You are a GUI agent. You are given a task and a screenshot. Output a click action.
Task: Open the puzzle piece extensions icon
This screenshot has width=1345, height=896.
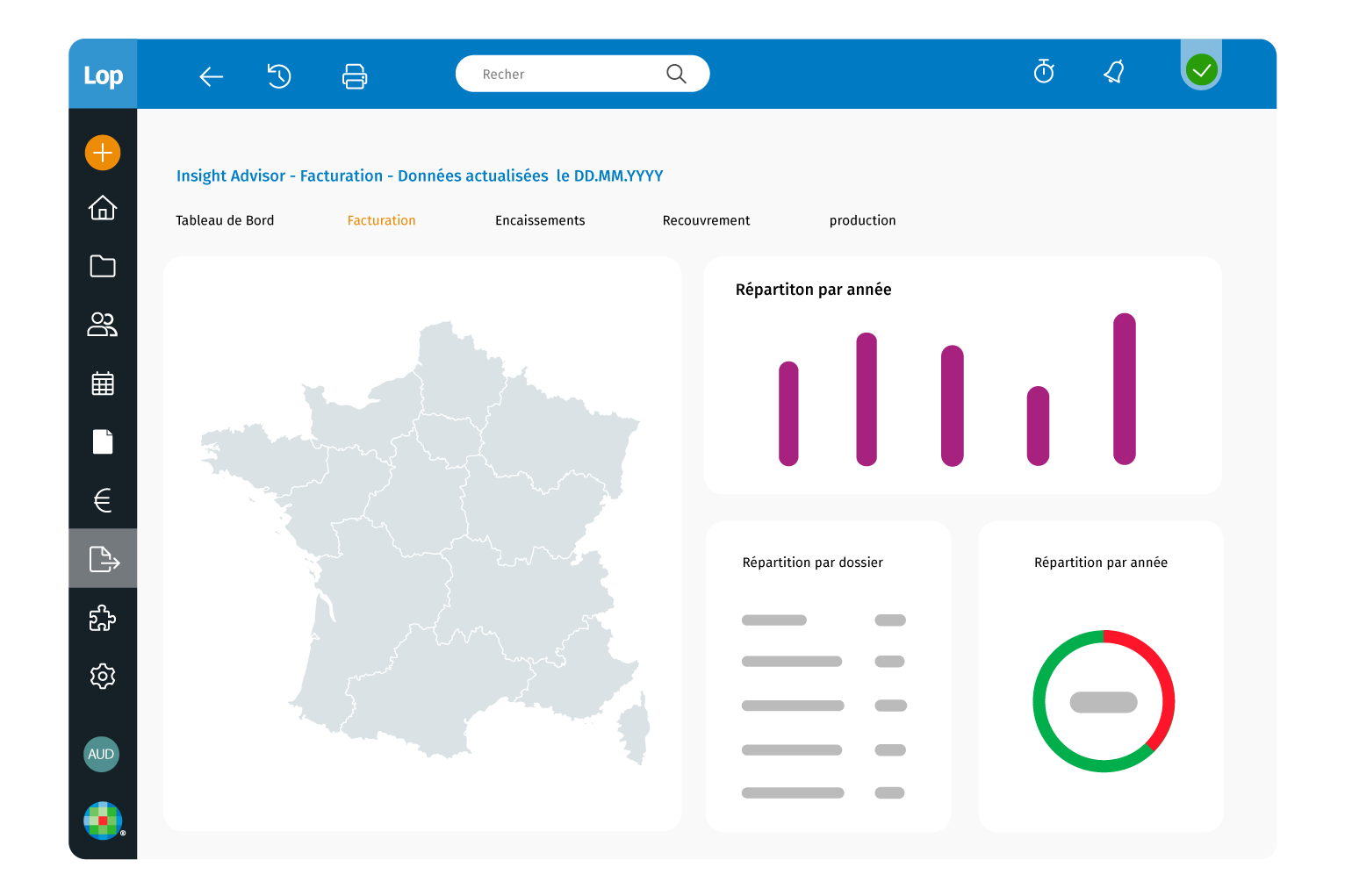click(103, 618)
